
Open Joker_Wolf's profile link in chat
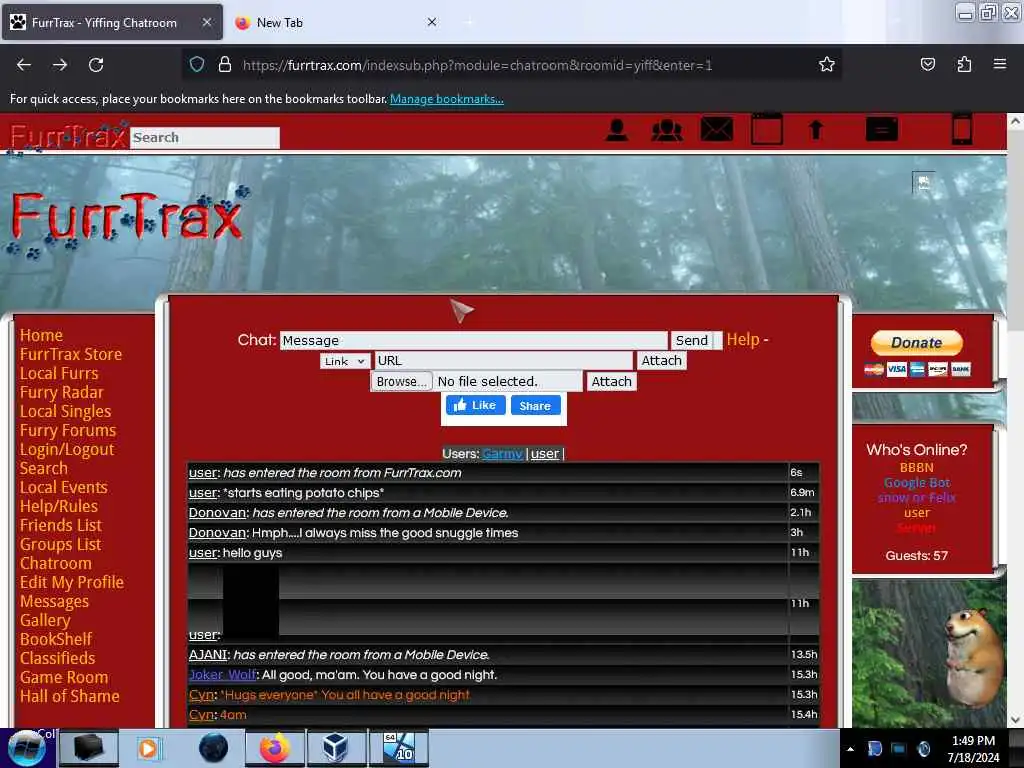pyautogui.click(x=223, y=675)
